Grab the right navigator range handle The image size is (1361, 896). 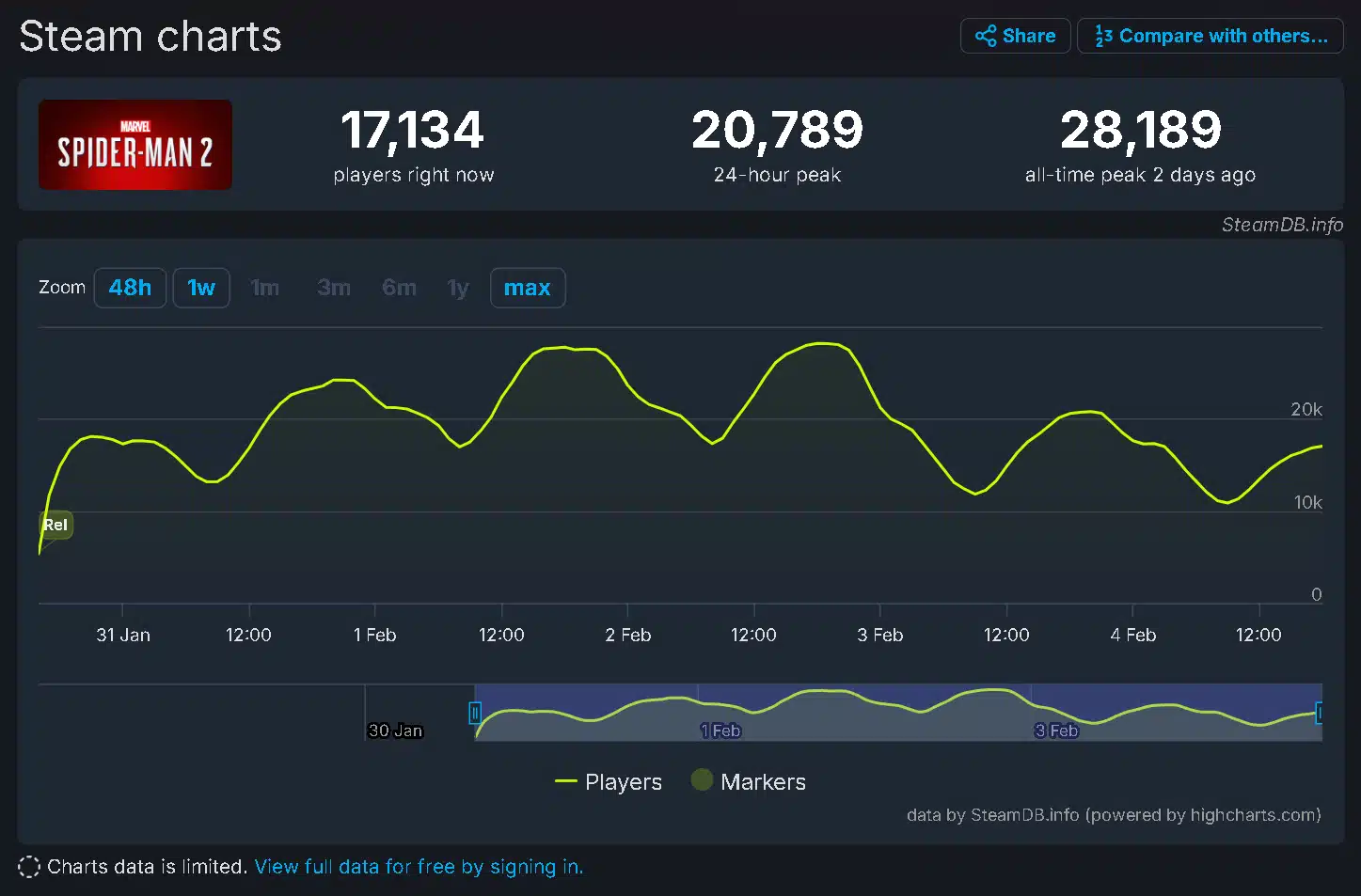1320,713
